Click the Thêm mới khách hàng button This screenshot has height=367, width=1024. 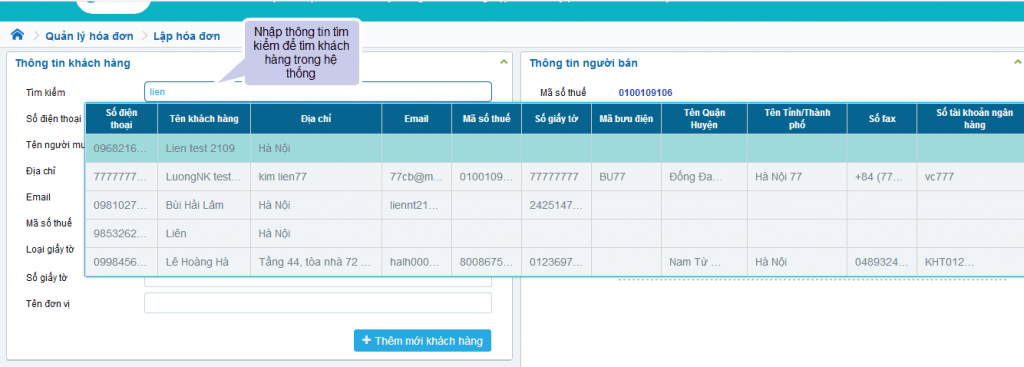423,341
